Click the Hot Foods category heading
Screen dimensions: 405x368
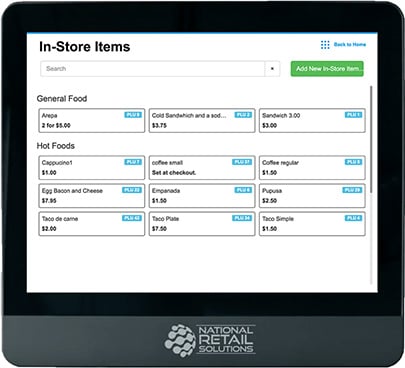click(56, 146)
